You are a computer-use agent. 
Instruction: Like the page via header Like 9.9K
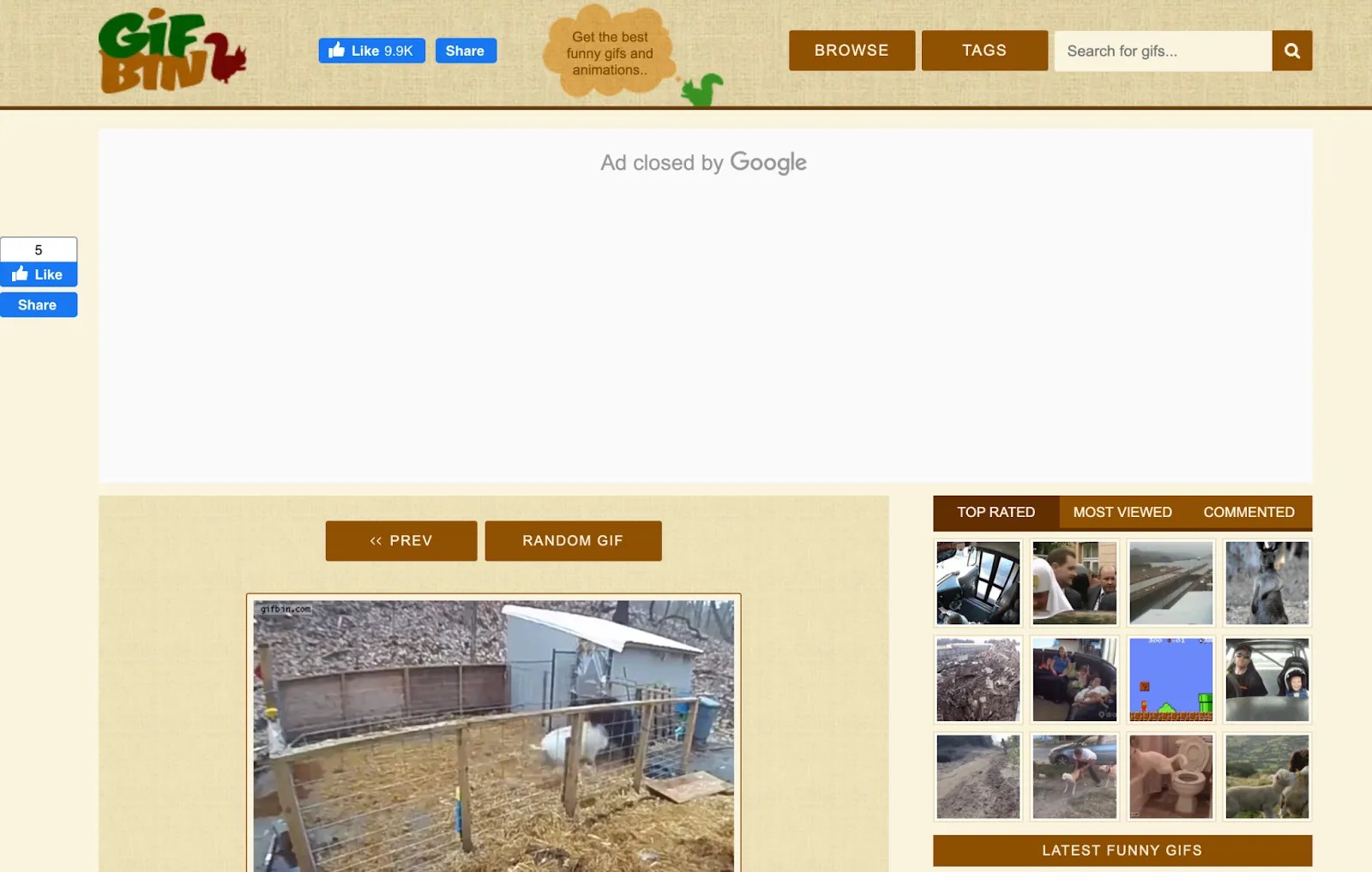click(x=371, y=51)
